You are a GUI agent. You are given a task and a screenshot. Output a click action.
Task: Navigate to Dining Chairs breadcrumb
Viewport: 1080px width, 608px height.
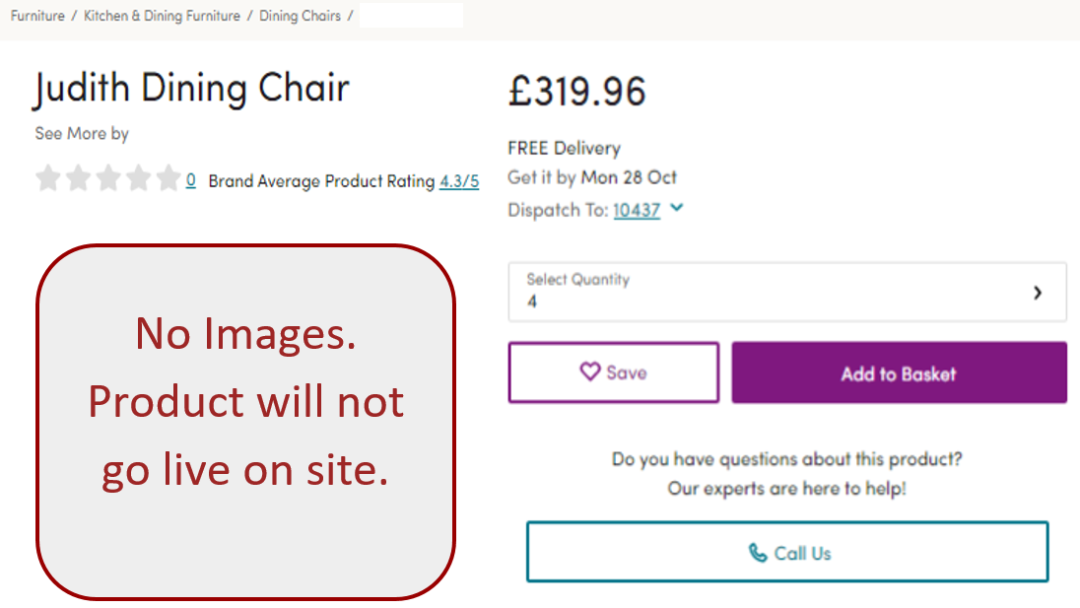click(300, 16)
